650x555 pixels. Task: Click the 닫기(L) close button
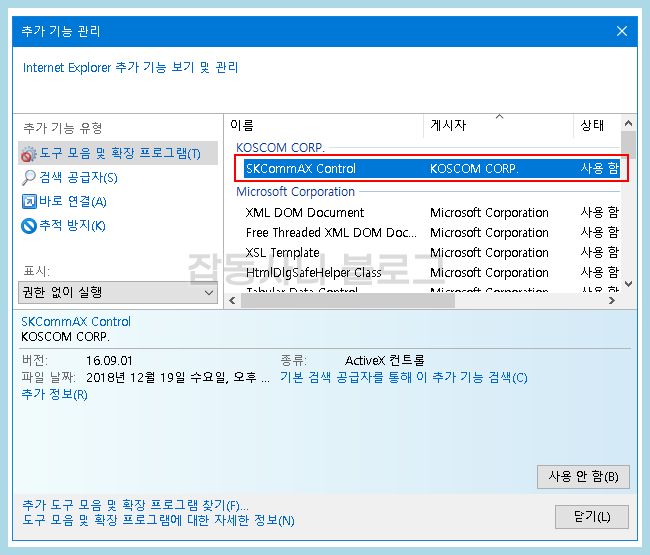tap(592, 516)
